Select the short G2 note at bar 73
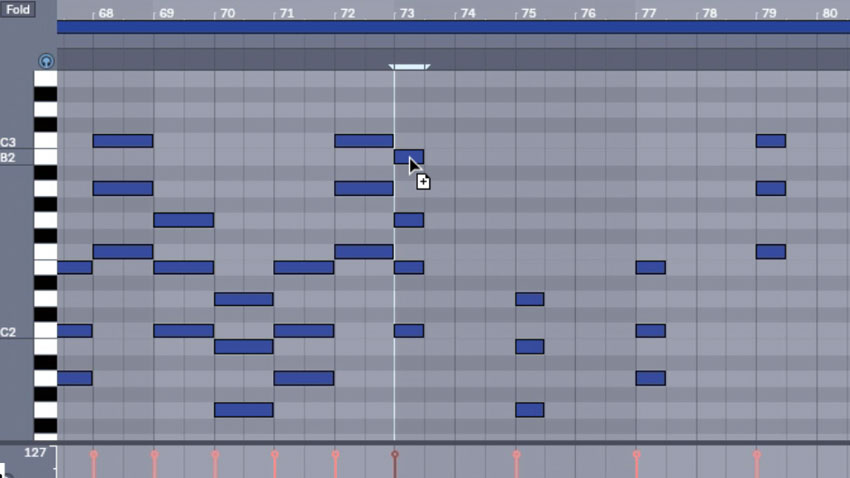 (x=409, y=220)
